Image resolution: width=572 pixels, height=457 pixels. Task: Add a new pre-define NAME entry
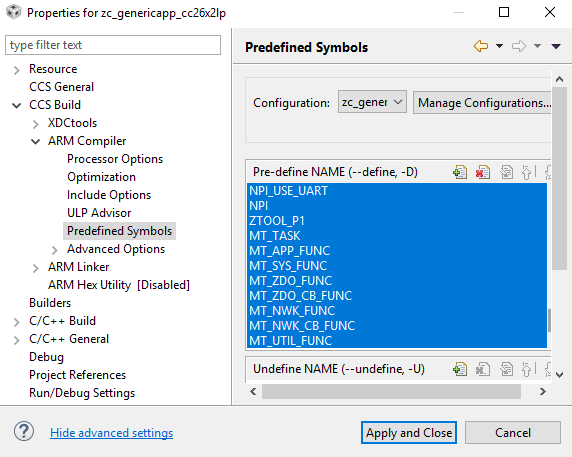click(460, 172)
